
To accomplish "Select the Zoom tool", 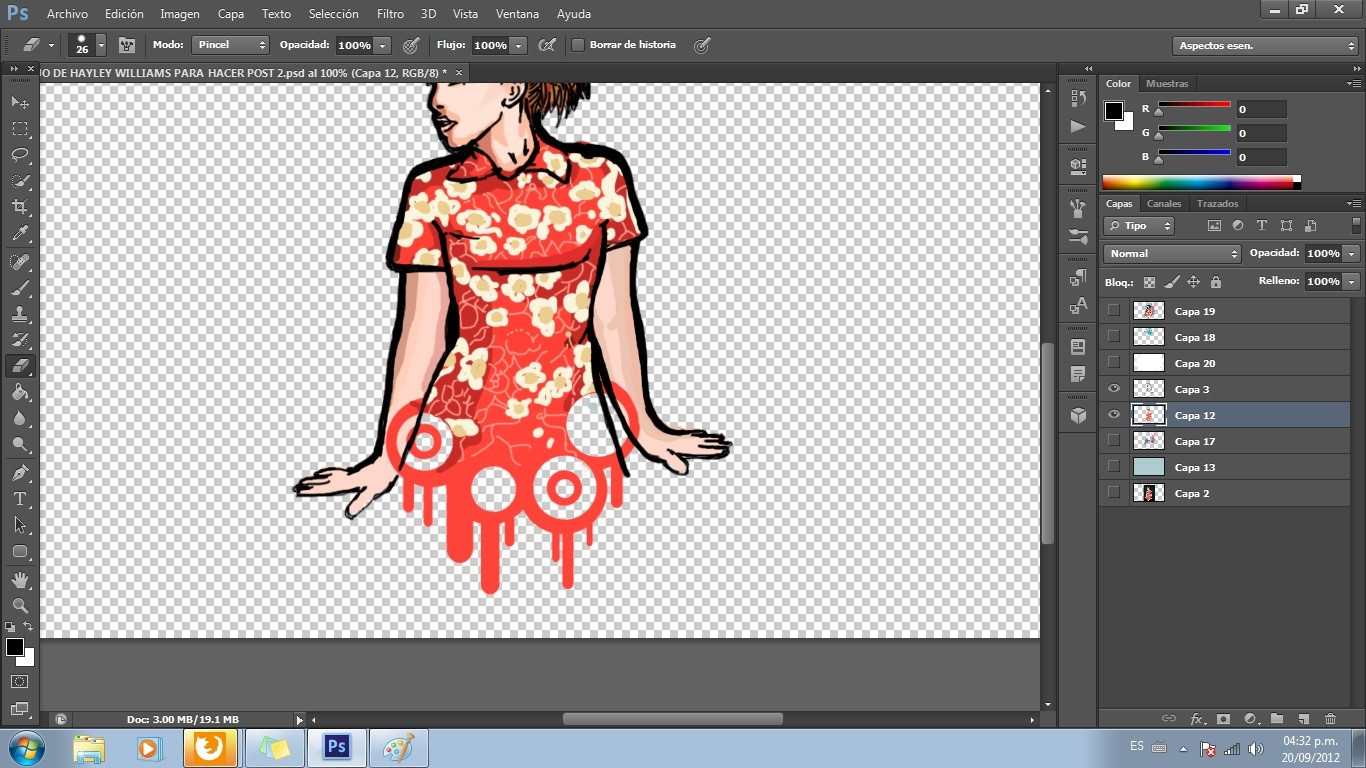I will click(20, 606).
